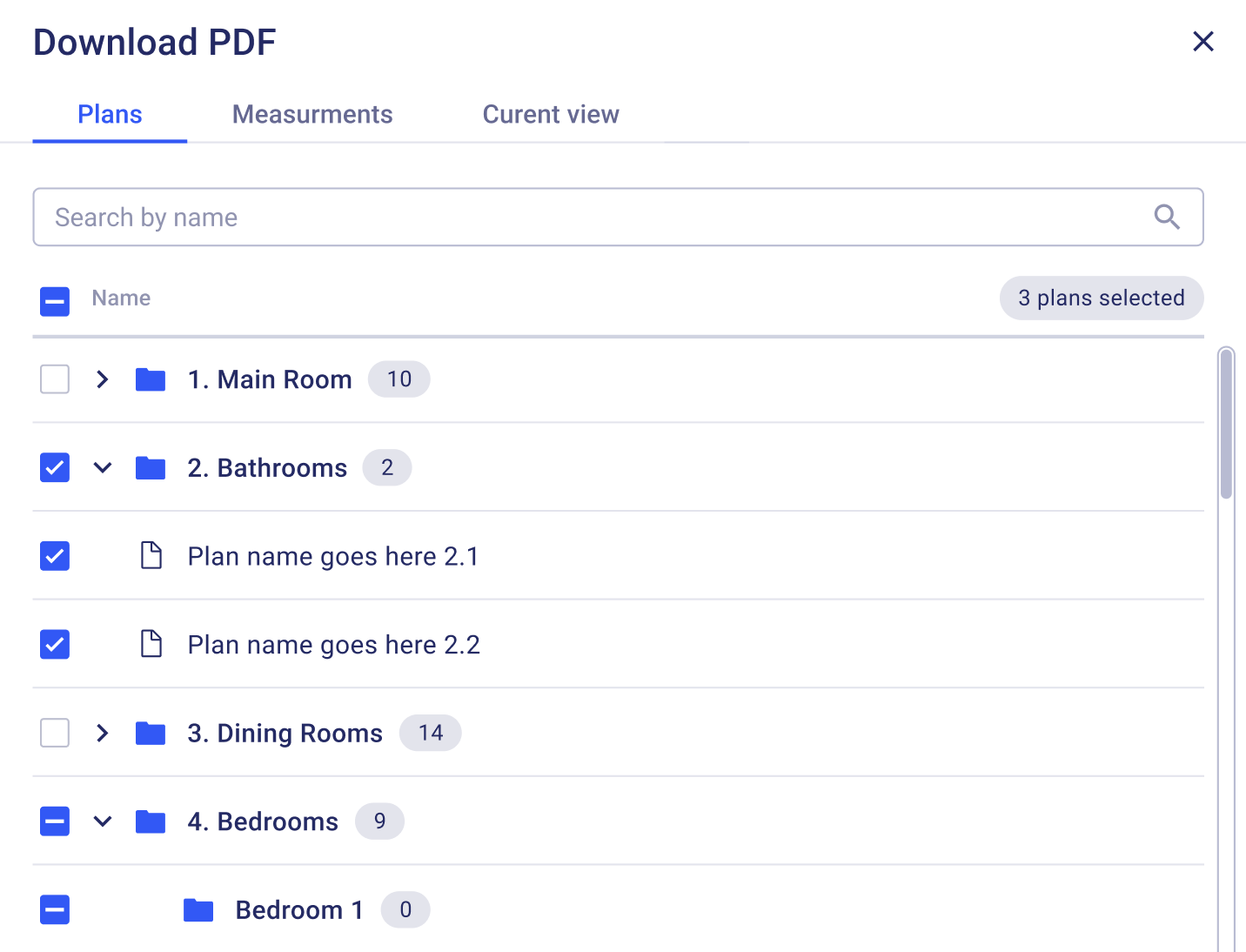Click the Bedroom 1 folder icon
The image size is (1246, 952).
click(198, 910)
